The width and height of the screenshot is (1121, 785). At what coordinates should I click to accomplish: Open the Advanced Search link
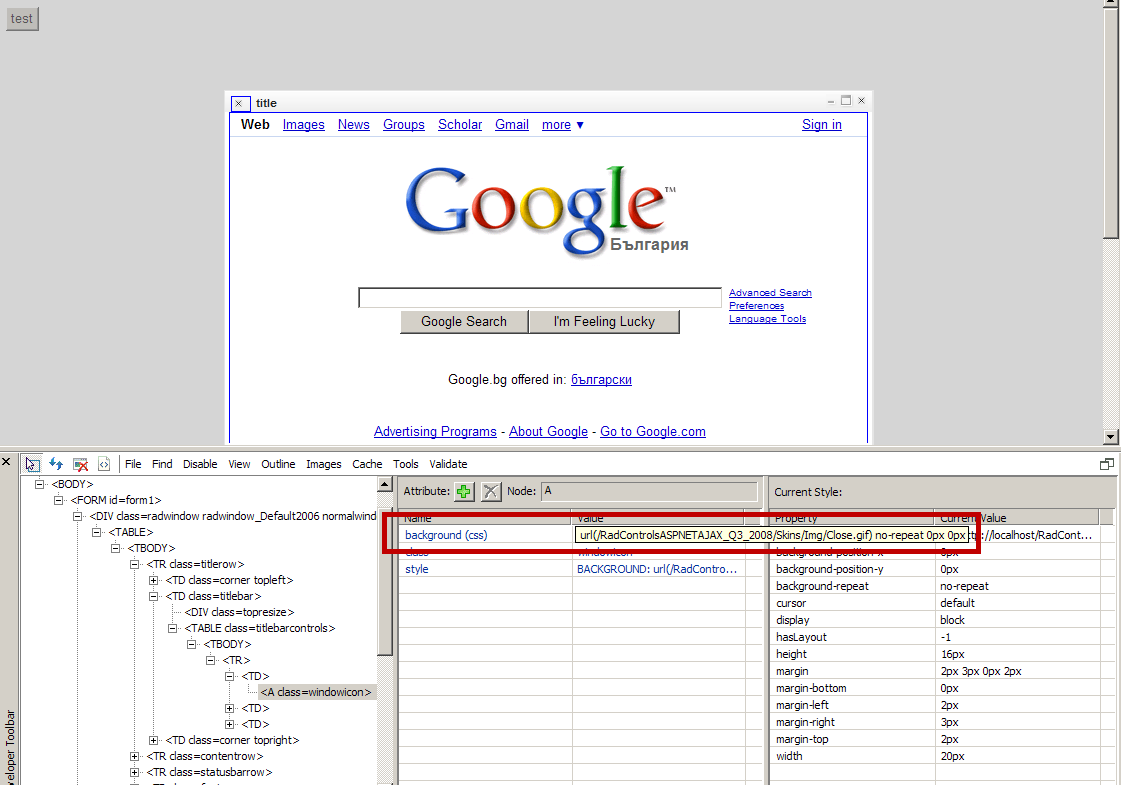(x=770, y=292)
